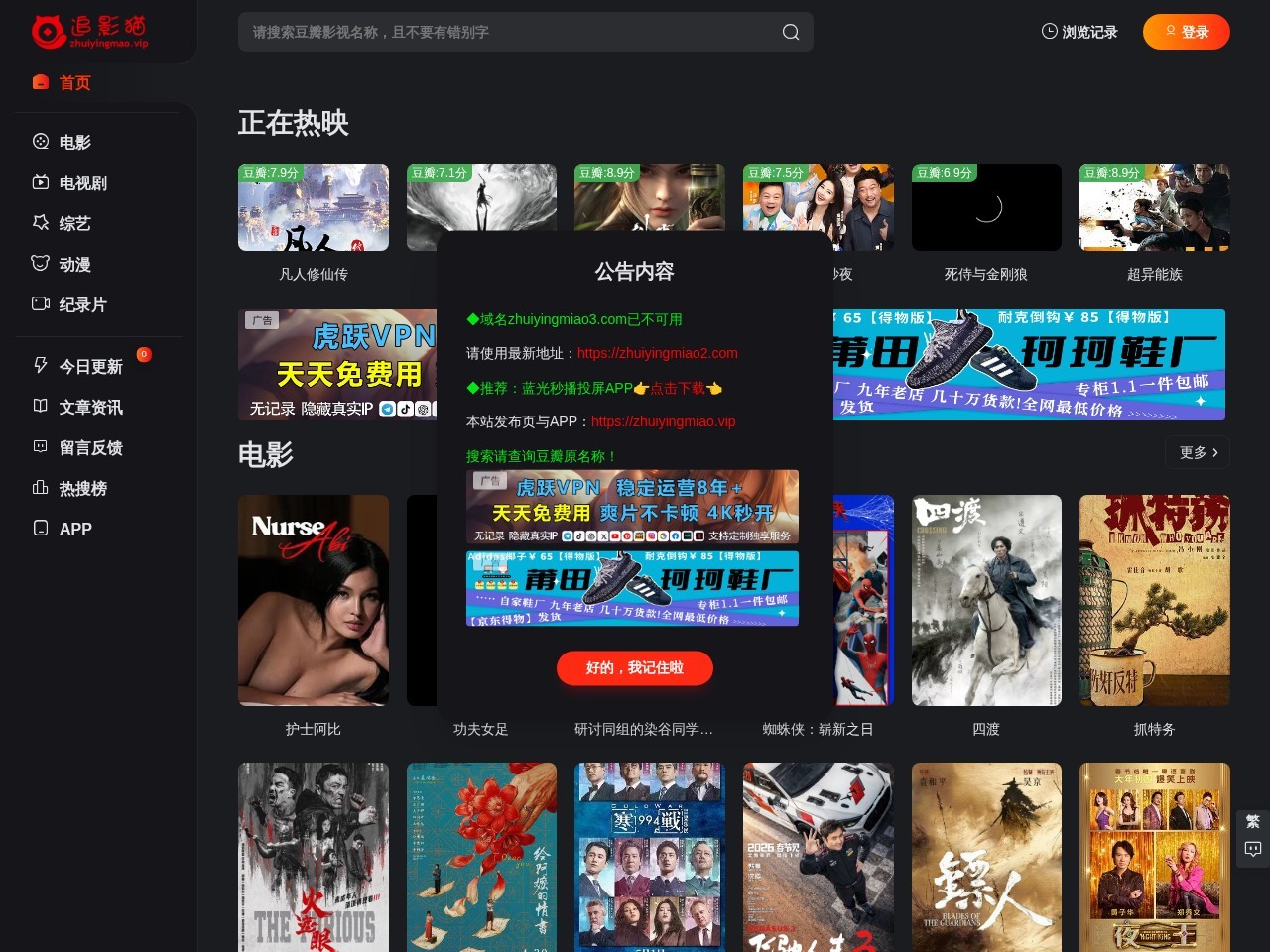Click the 蜘蛛侠：崭新之日 title text
Viewport: 1270px width, 952px height.
pos(819,729)
